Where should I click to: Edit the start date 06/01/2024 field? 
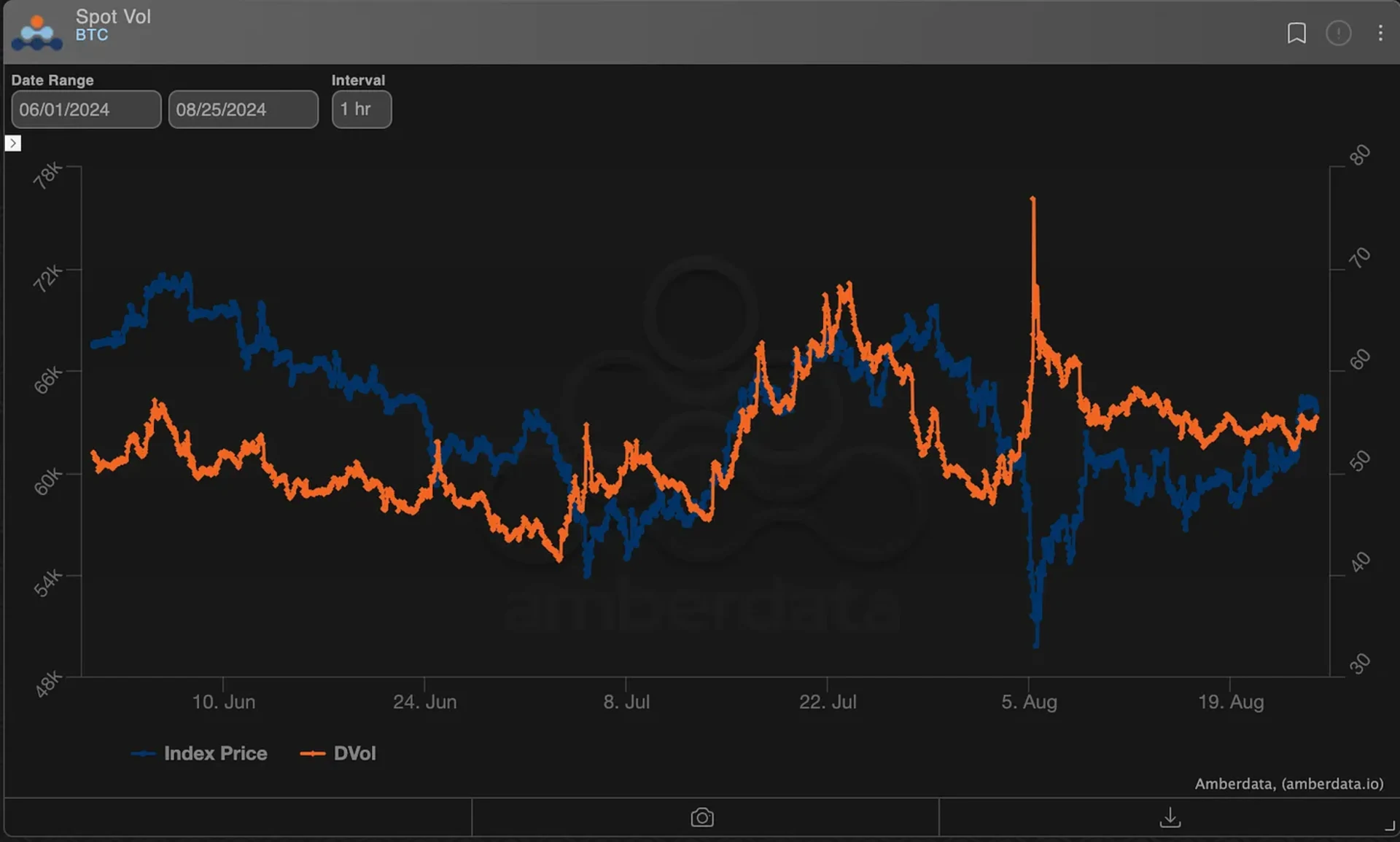[86, 109]
